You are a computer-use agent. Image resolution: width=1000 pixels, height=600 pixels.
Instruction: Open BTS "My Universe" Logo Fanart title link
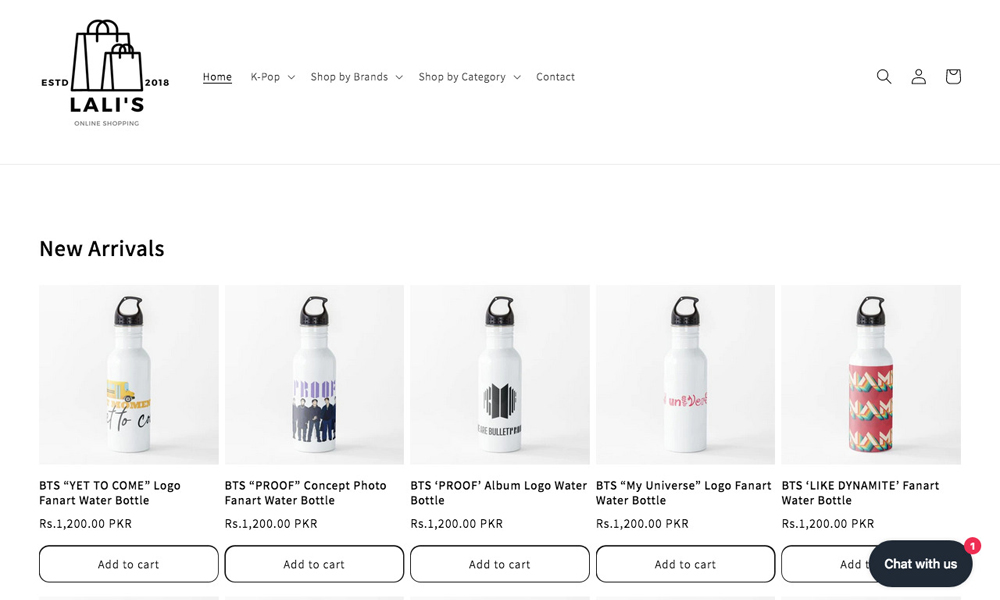683,492
